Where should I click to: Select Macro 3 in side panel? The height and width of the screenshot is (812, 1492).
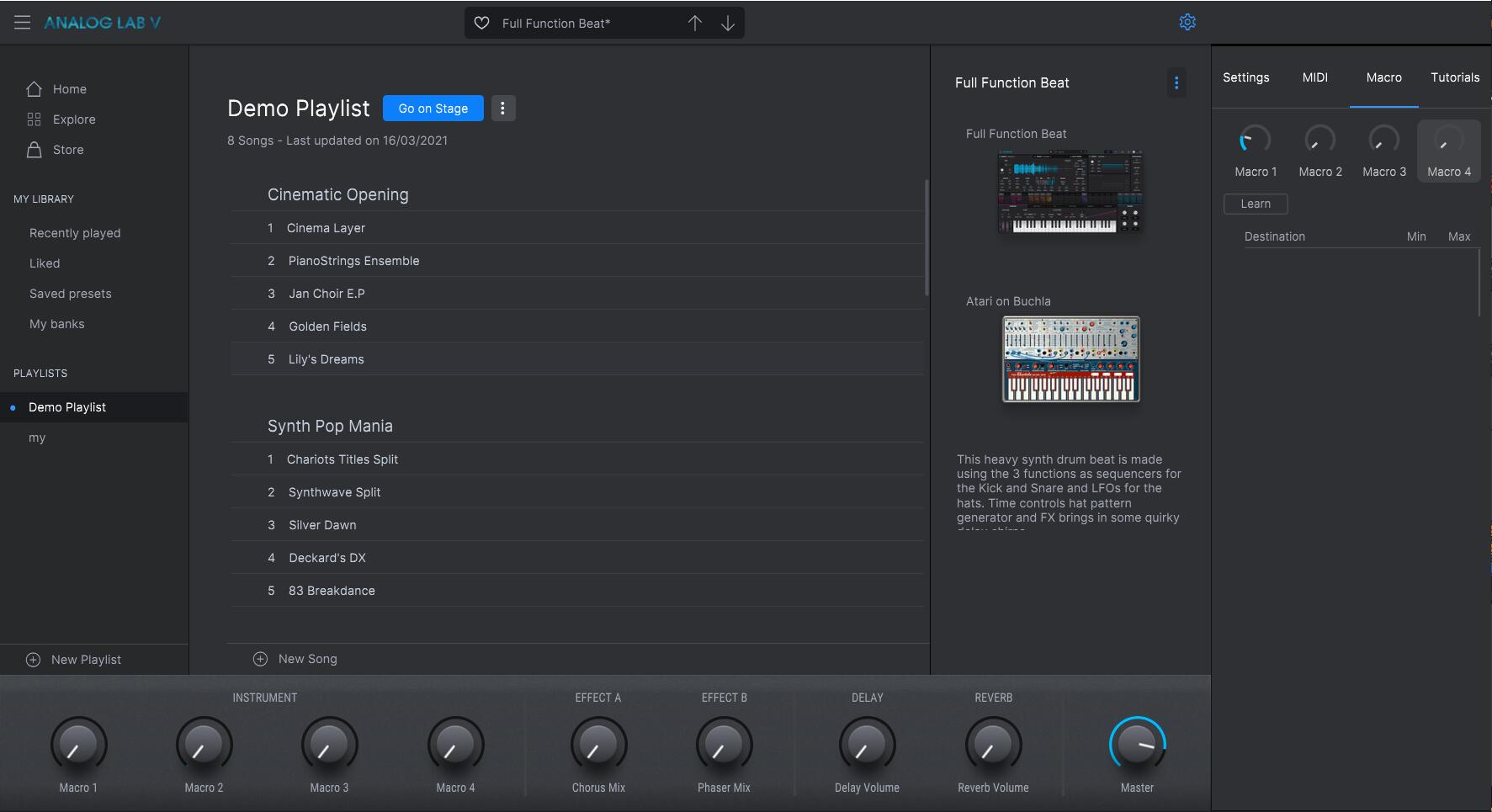click(x=1383, y=151)
